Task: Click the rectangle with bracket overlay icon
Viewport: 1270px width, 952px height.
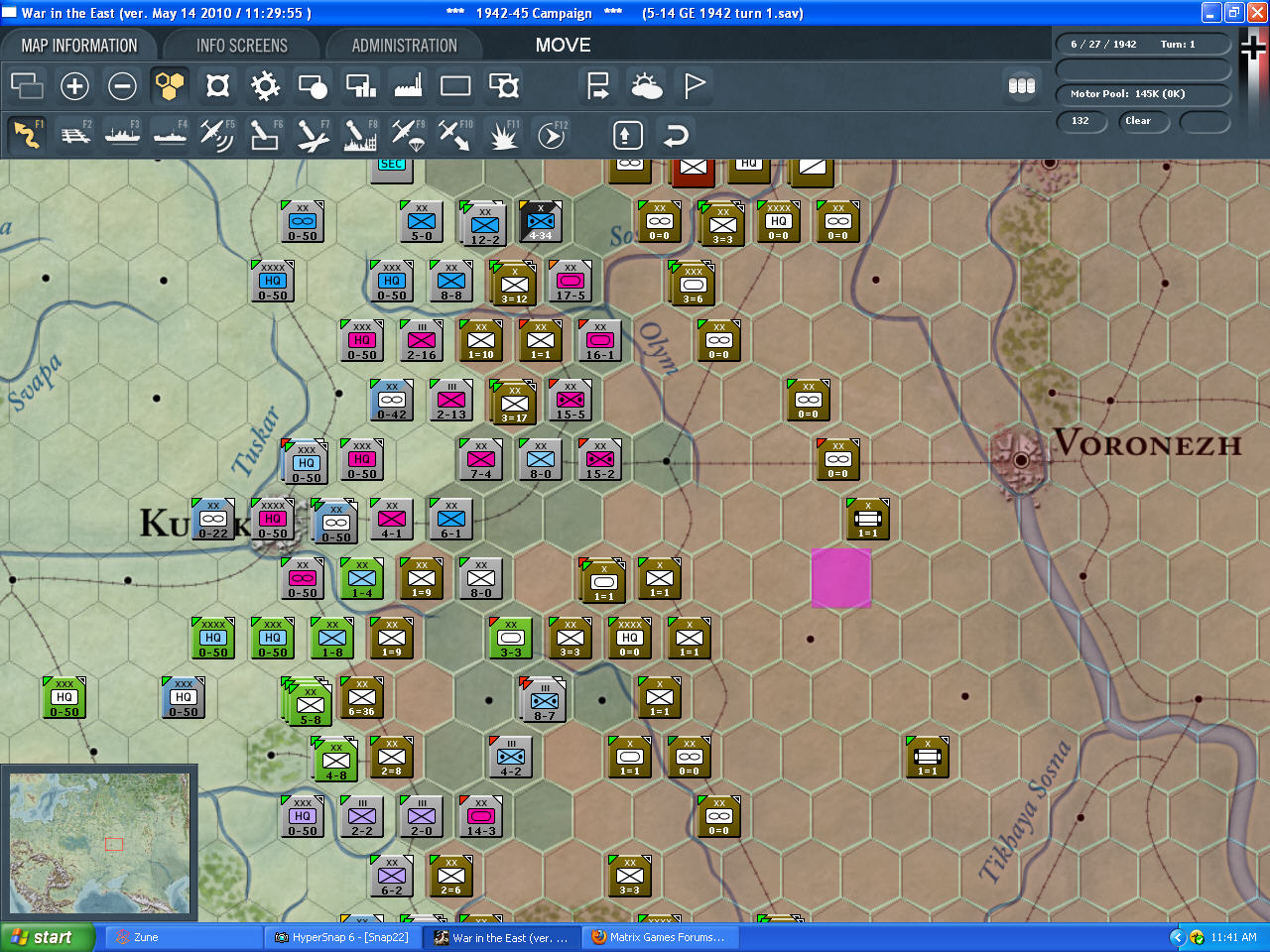Action: tap(504, 86)
